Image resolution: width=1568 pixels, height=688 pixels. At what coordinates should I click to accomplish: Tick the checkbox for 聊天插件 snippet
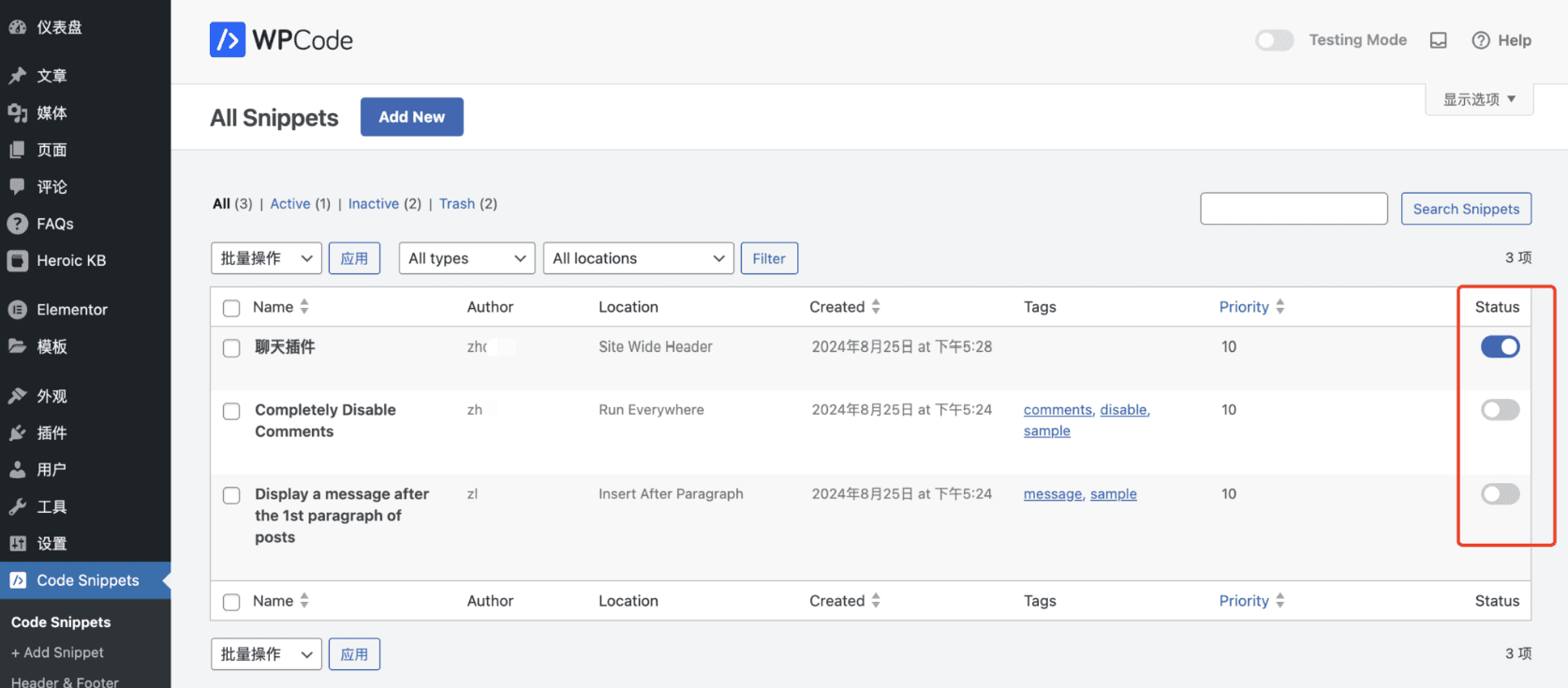point(231,348)
